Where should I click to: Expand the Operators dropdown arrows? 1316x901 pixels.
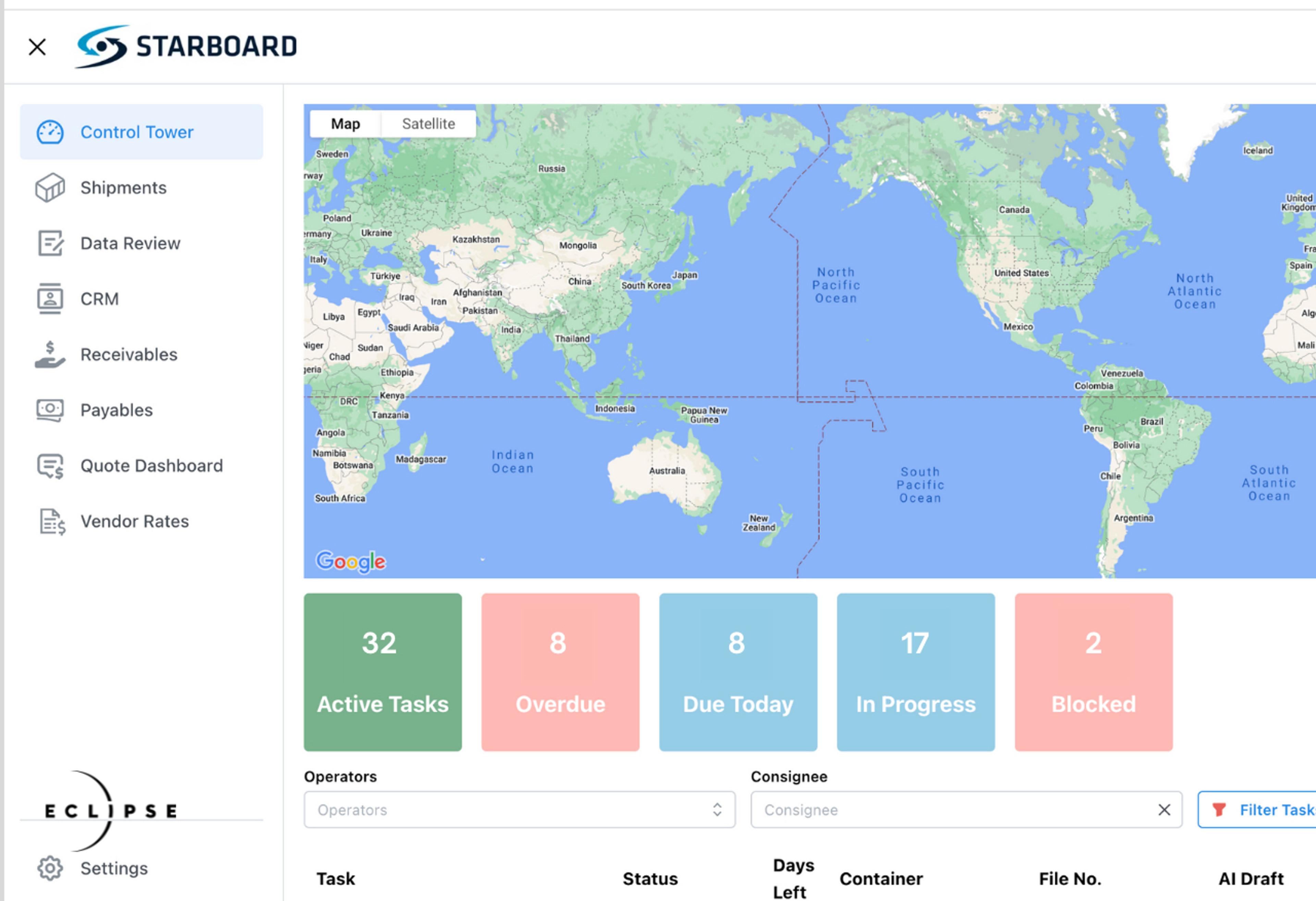717,810
